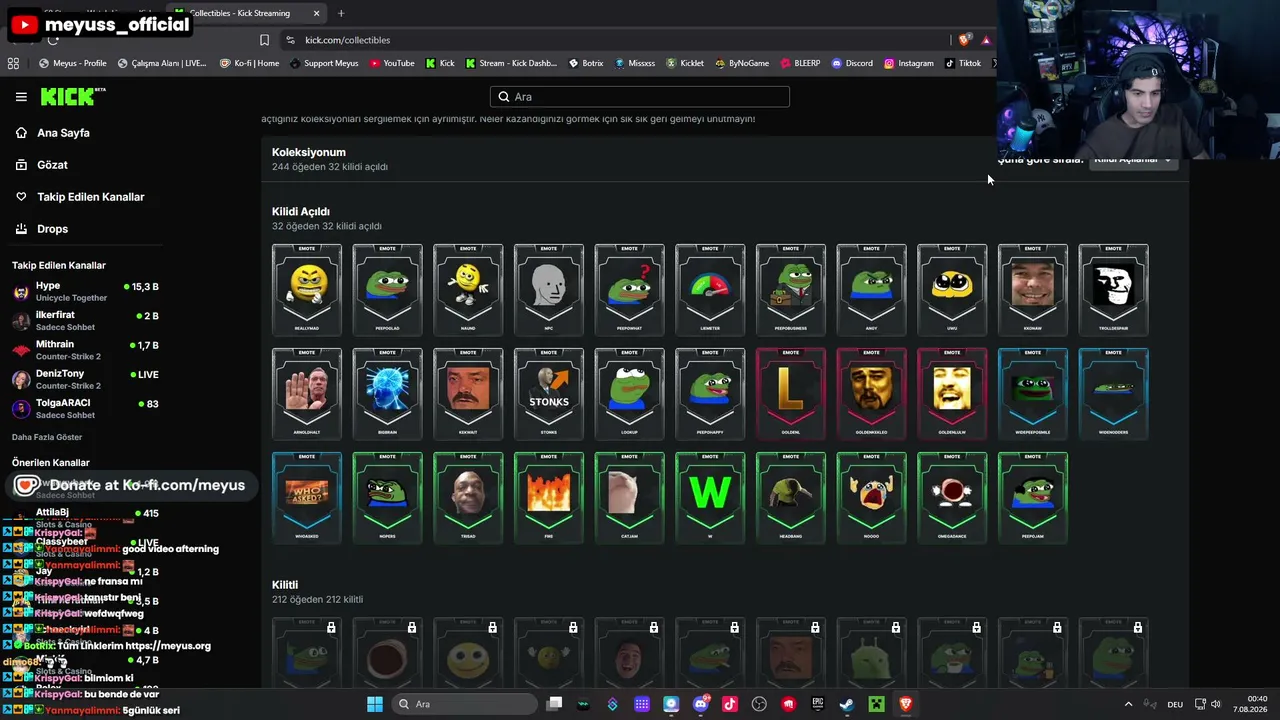Viewport: 1280px width, 720px height.
Task: Select the REALLYMAD emote card
Action: pyautogui.click(x=307, y=290)
